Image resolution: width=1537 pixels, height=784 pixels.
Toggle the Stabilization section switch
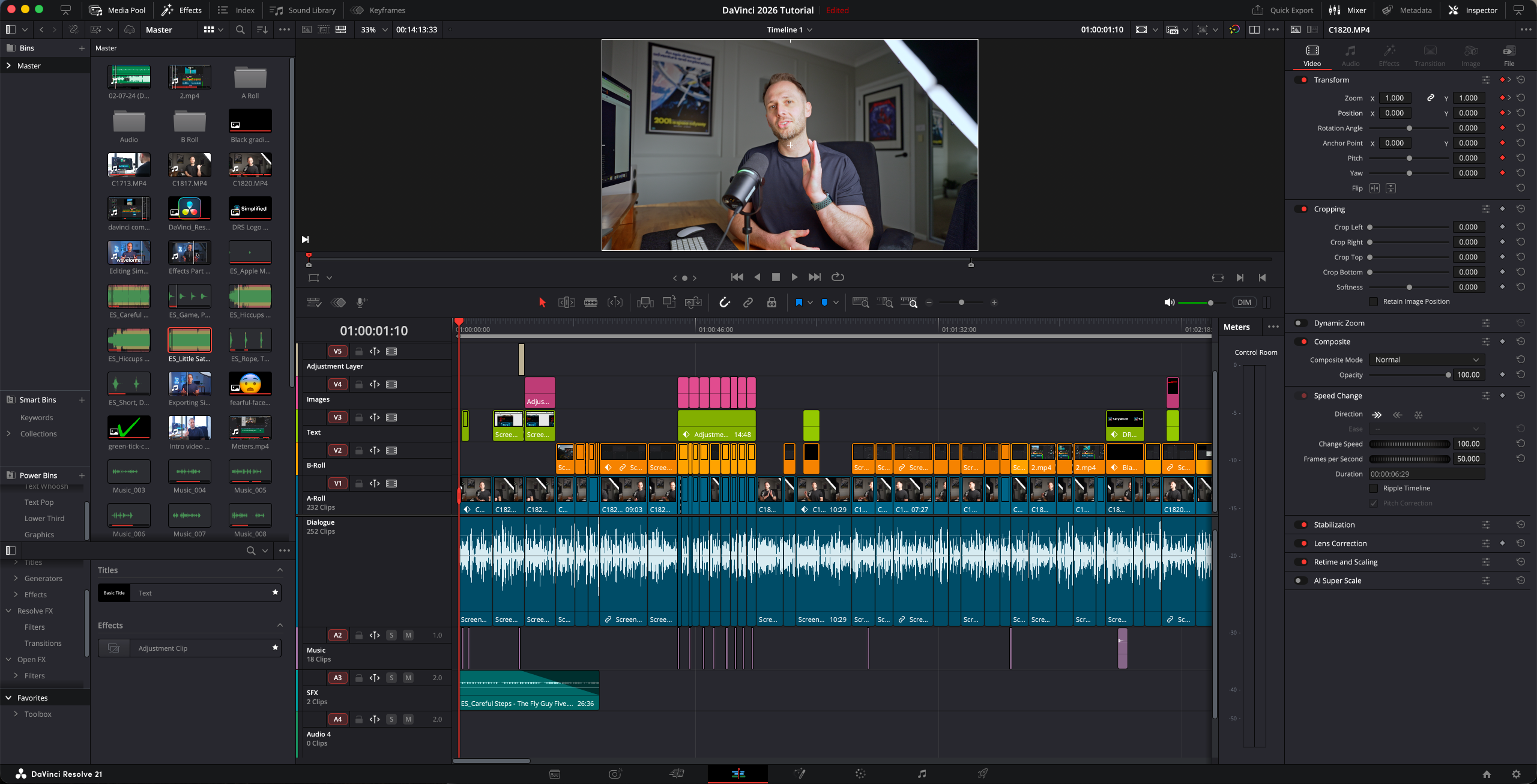1301,525
